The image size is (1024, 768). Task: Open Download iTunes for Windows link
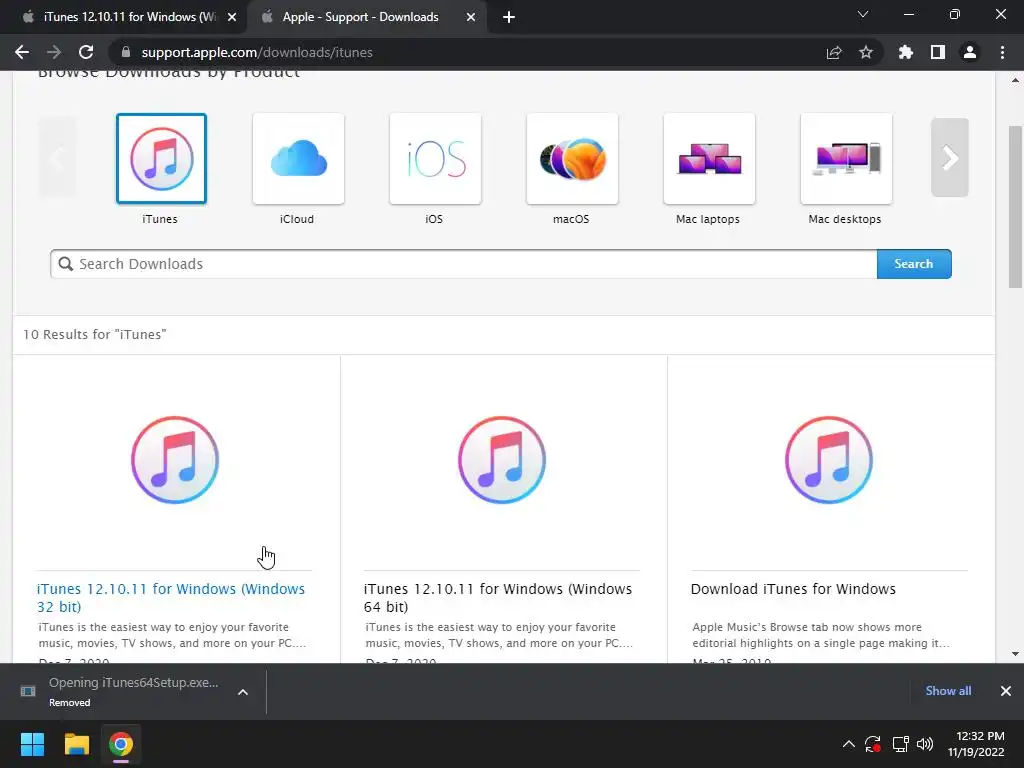[x=793, y=589]
